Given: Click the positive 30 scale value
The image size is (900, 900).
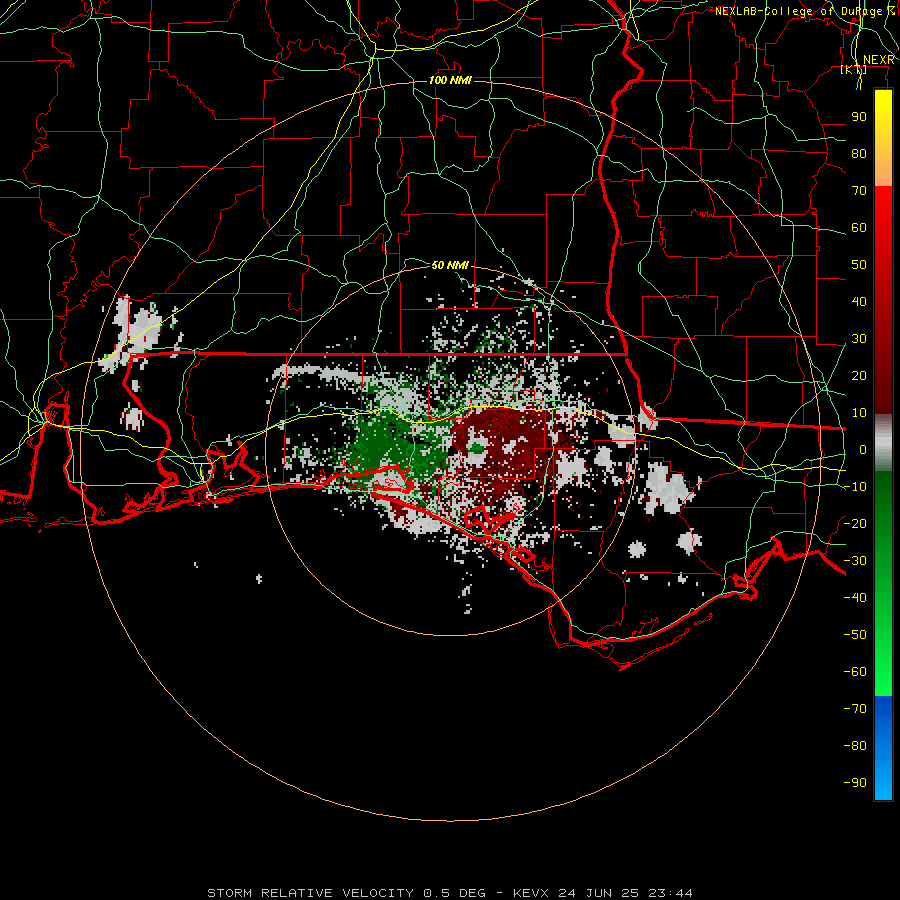Looking at the screenshot, I should click(x=859, y=339).
